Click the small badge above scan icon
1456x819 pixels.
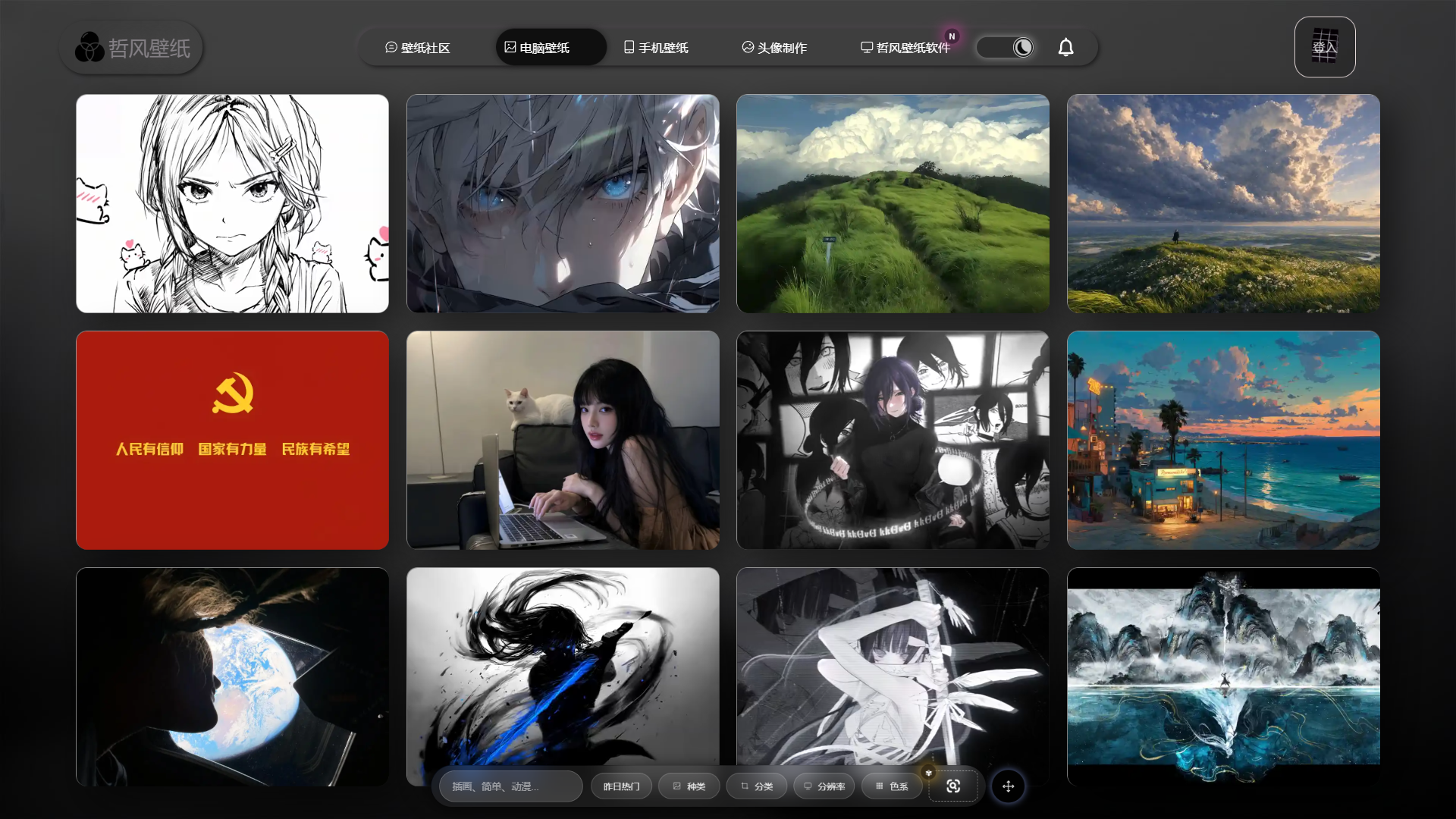pyautogui.click(x=928, y=773)
